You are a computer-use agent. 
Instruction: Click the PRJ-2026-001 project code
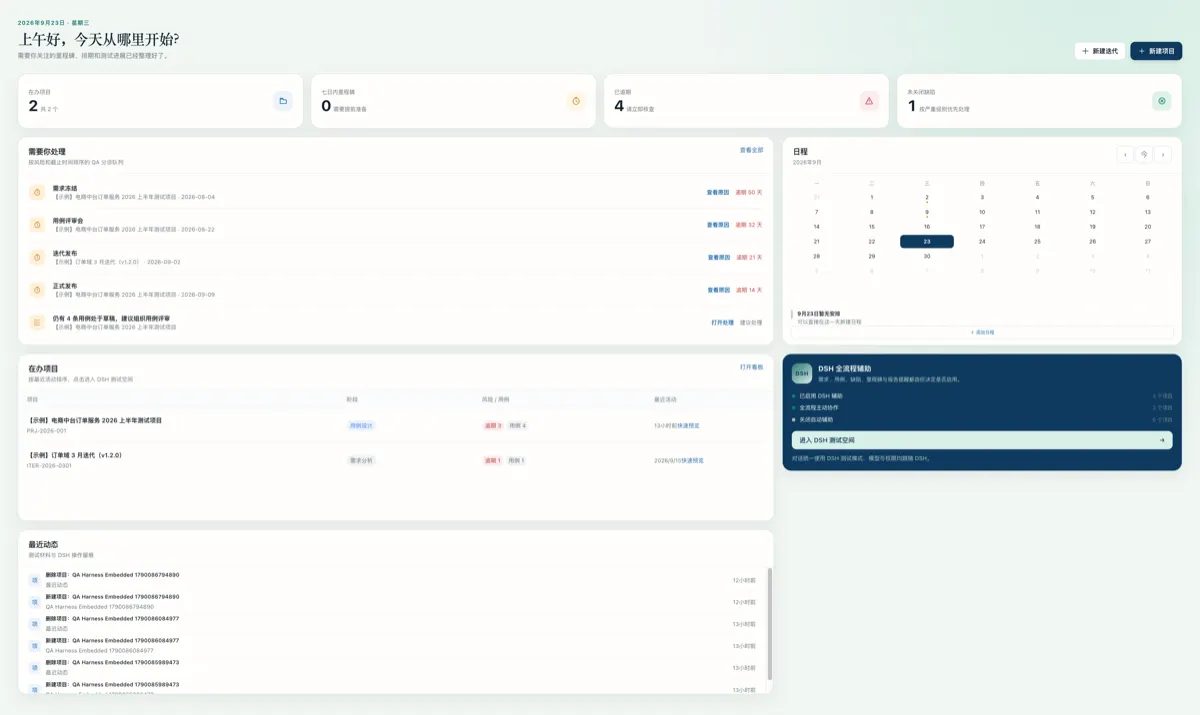pos(47,430)
